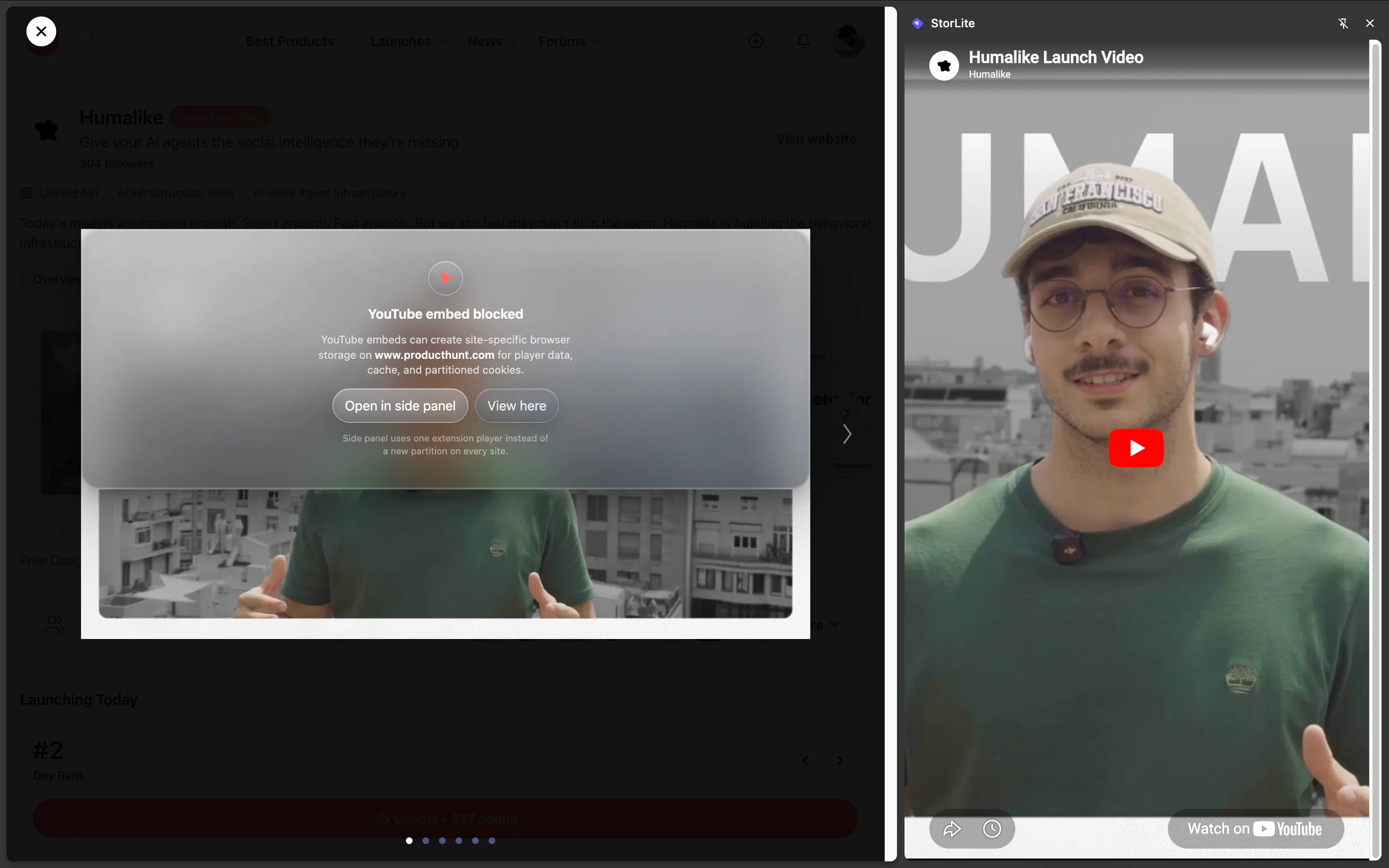Select the fourth carousel dot
Viewport: 1389px width, 868px height.
[x=458, y=840]
